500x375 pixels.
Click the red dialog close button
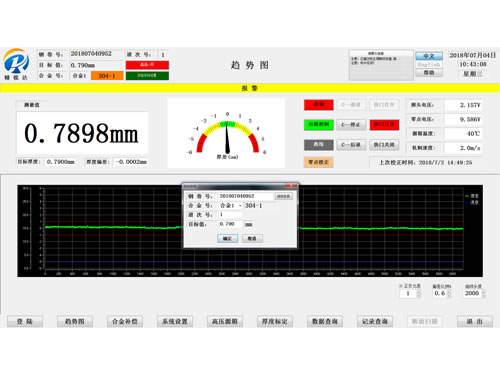point(291,186)
